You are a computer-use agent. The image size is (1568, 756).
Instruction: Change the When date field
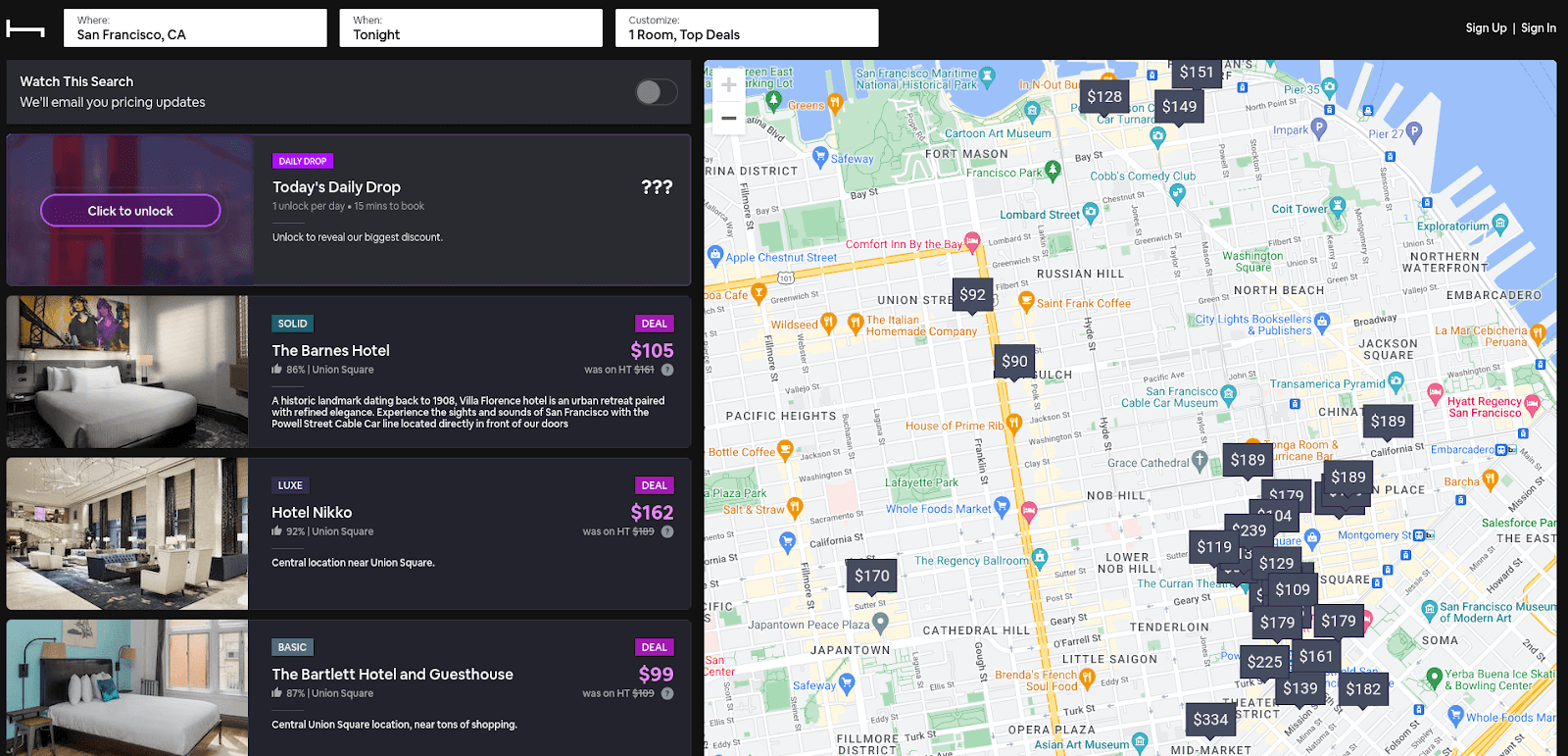[470, 28]
